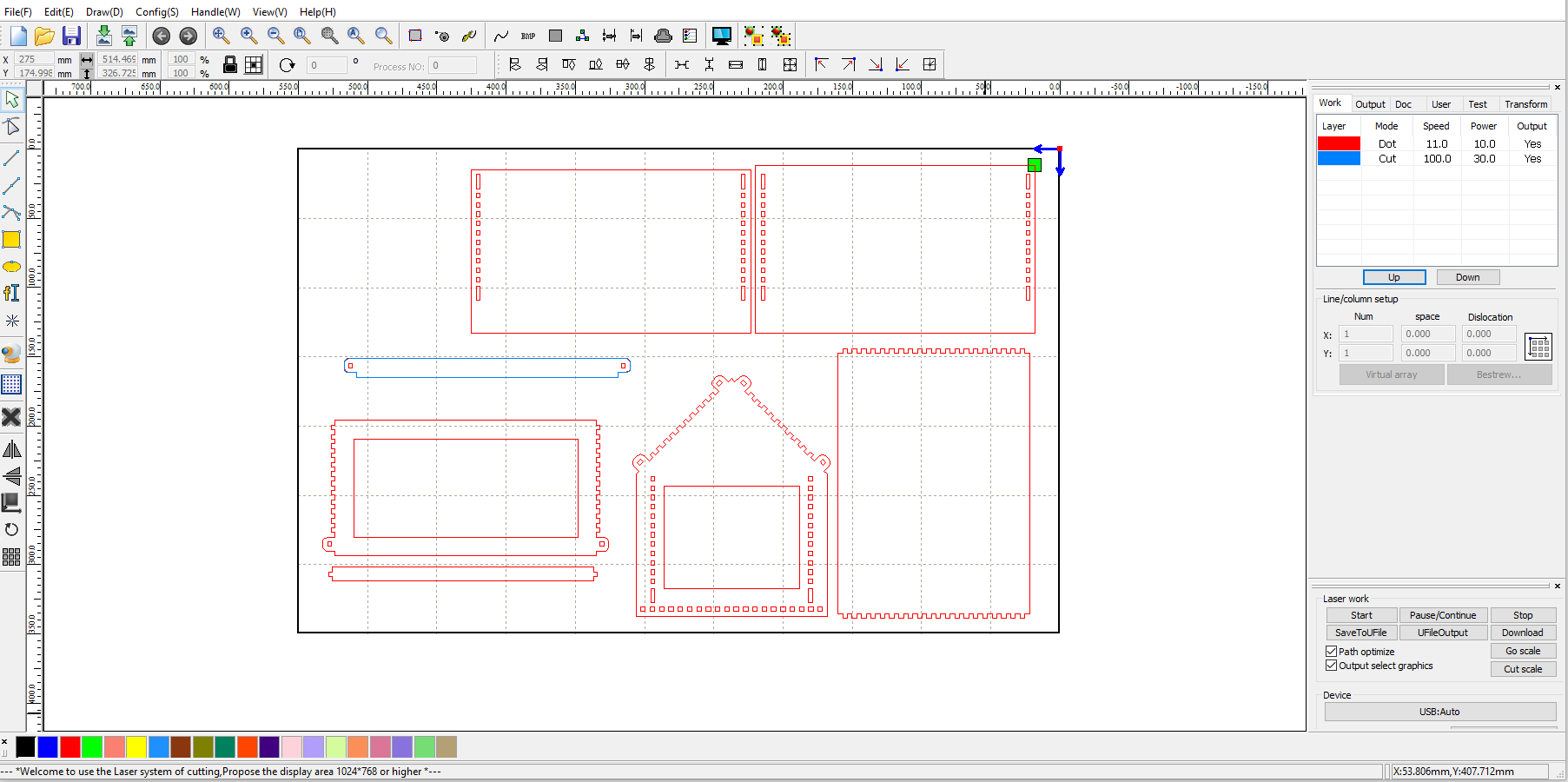1568x782 pixels.
Task: Open the USB:Auto device selector
Action: [x=1439, y=712]
